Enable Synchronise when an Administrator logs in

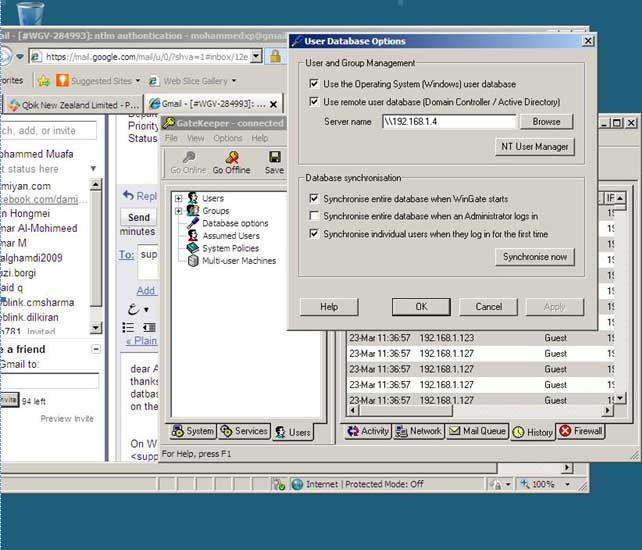coord(314,216)
